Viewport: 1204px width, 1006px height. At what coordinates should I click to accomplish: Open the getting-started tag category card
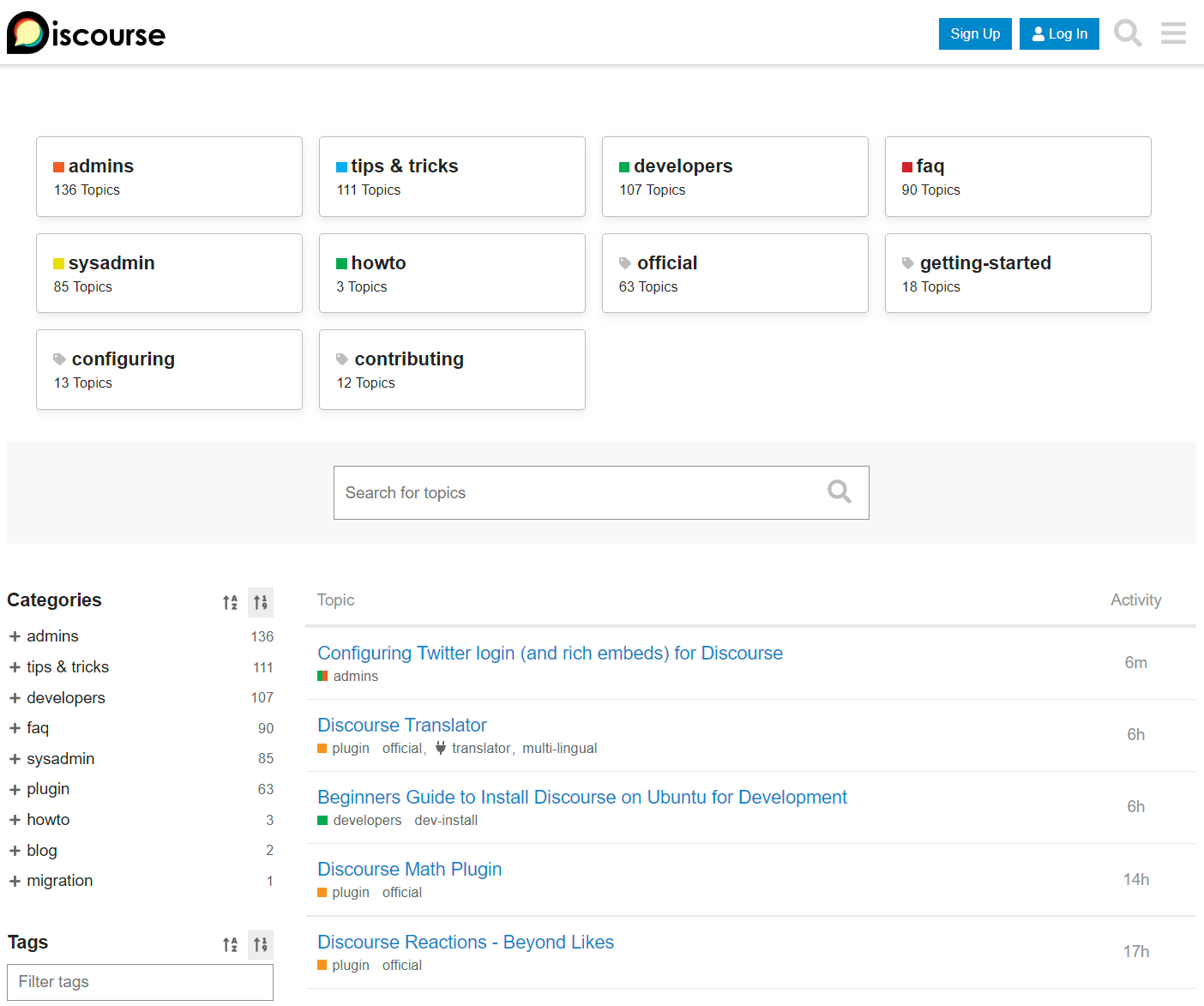pyautogui.click(x=984, y=262)
